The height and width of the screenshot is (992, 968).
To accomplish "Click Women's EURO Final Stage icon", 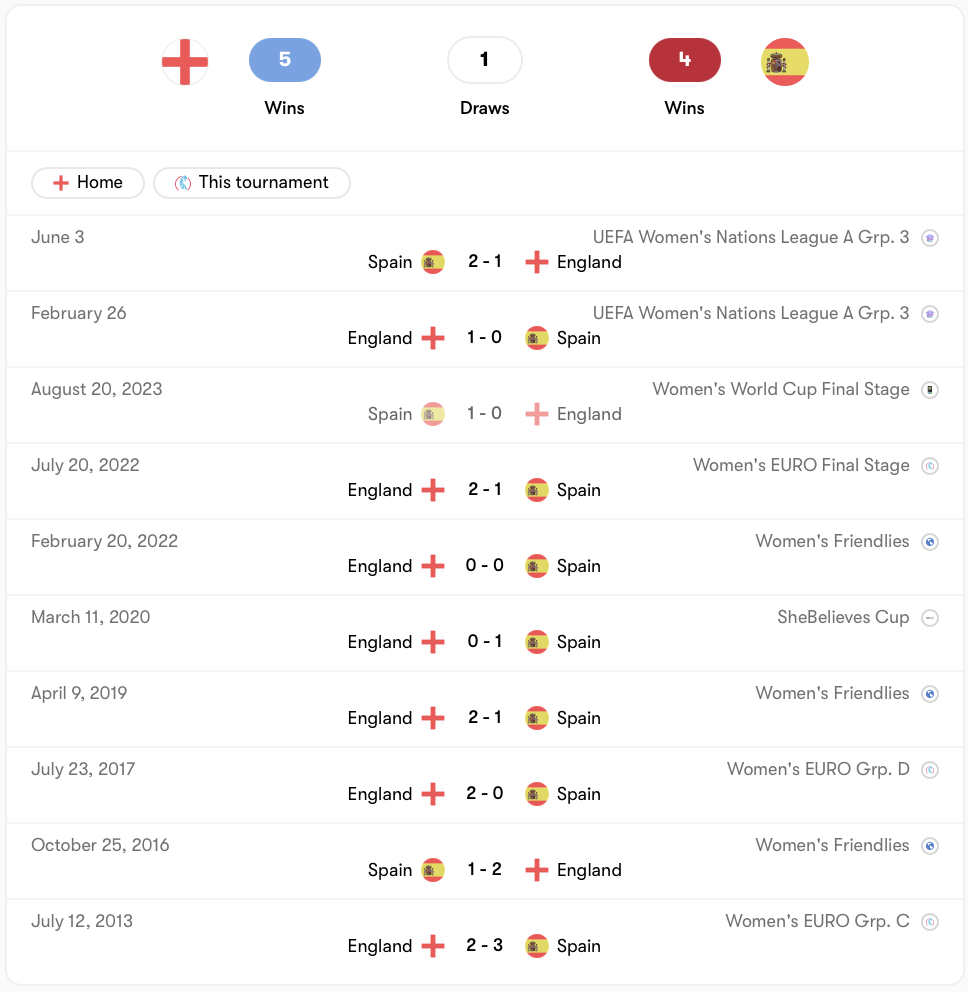I will tap(929, 466).
